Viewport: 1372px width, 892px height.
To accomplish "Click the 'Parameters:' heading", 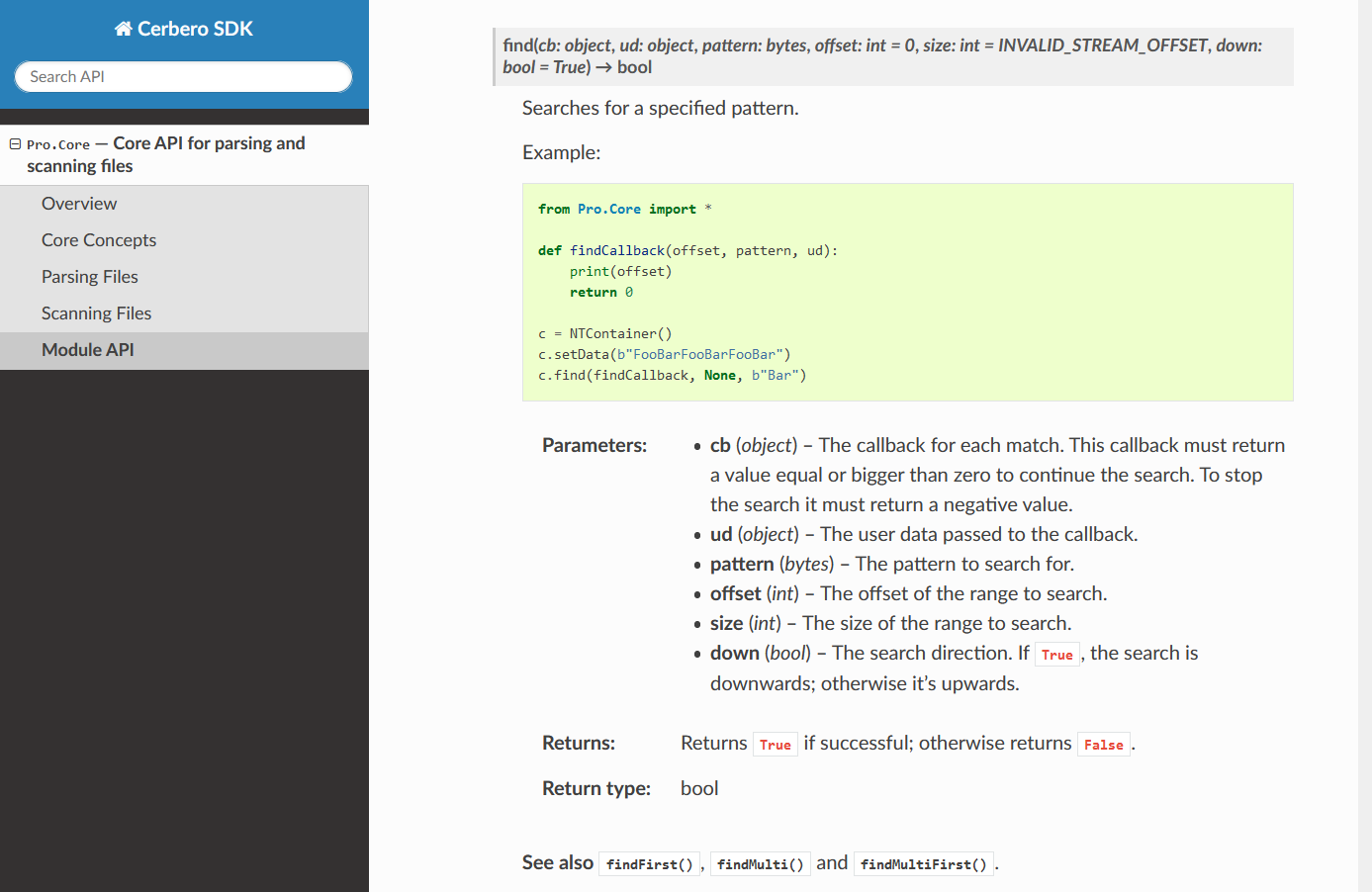I will click(595, 445).
